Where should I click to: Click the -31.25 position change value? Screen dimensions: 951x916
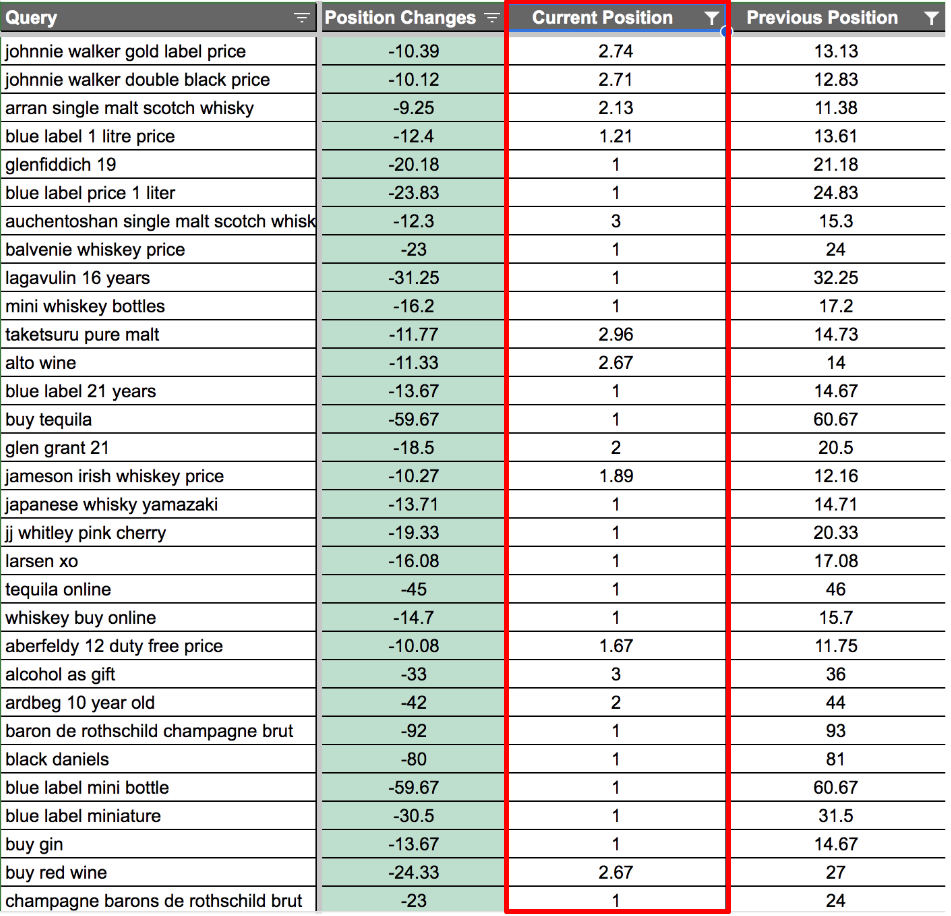coord(413,278)
